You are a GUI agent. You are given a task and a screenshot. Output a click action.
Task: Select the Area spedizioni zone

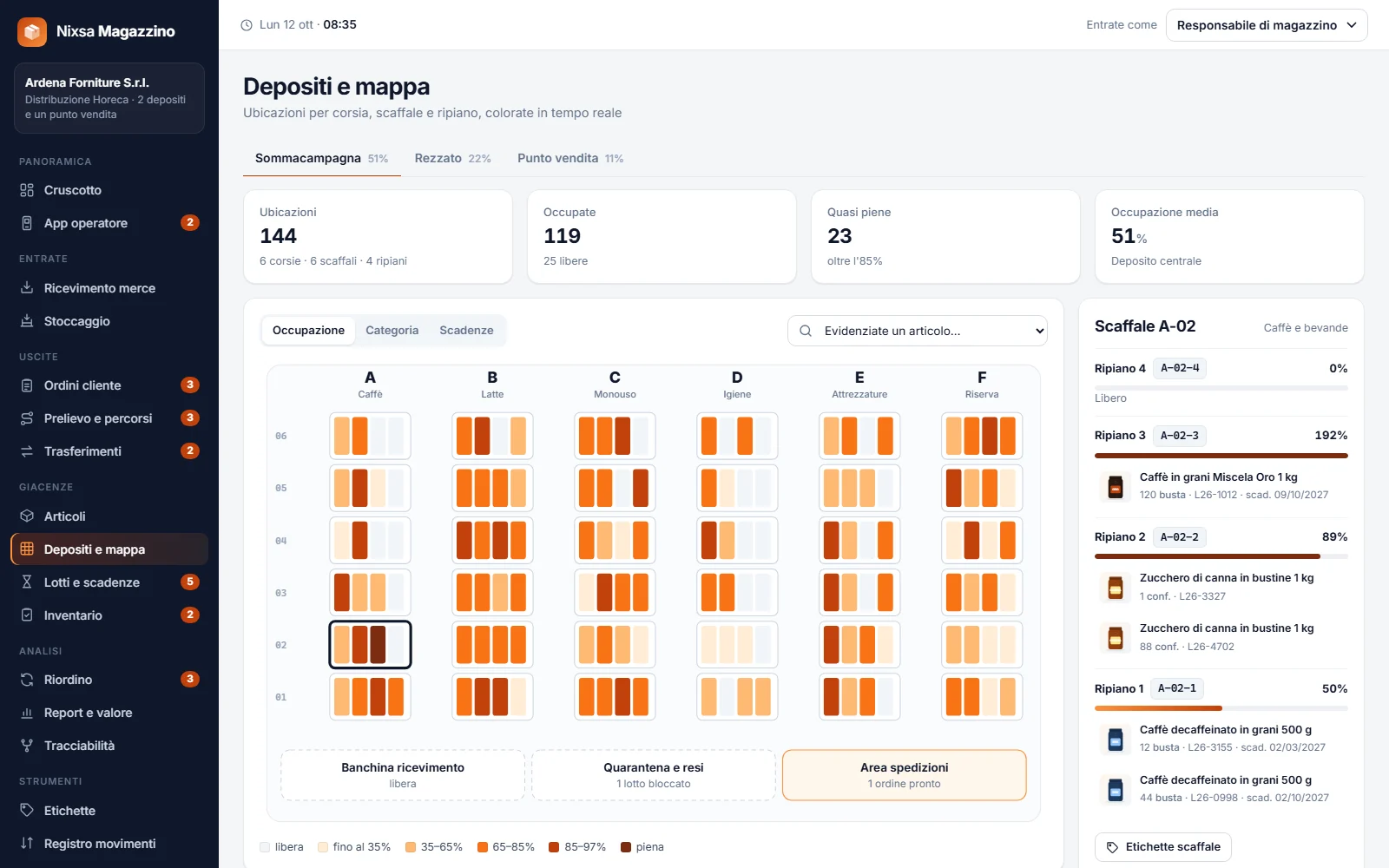point(905,775)
